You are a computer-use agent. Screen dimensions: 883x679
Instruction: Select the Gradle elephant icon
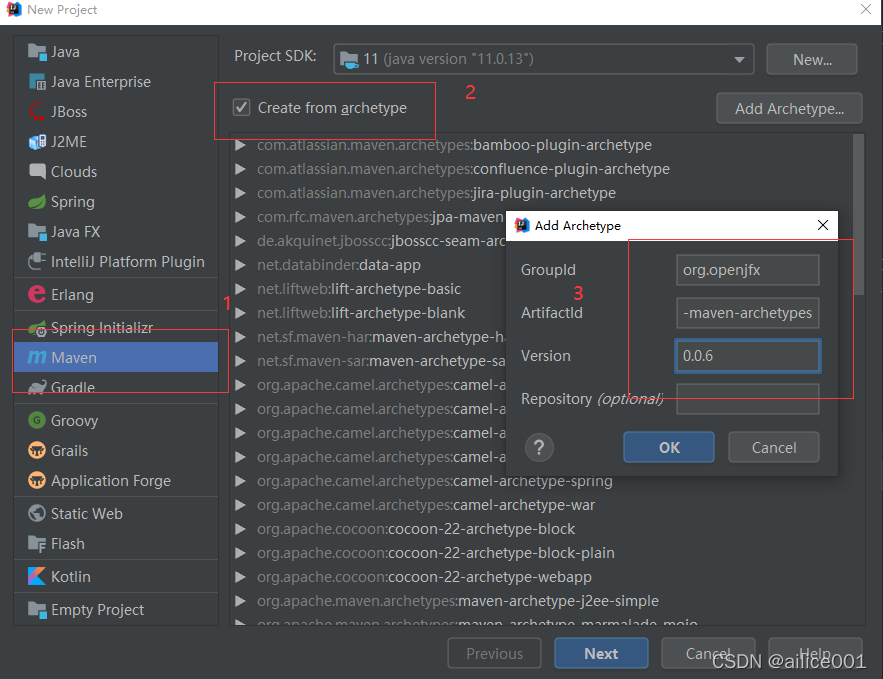[37, 387]
